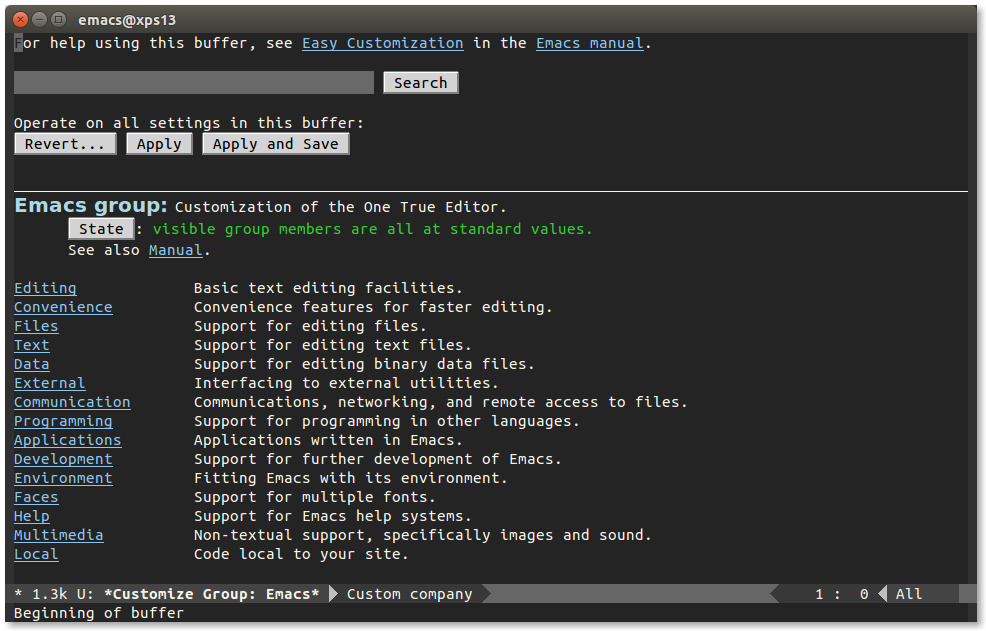The image size is (986, 631).
Task: Click the Custom company mode indicator
Action: (409, 594)
